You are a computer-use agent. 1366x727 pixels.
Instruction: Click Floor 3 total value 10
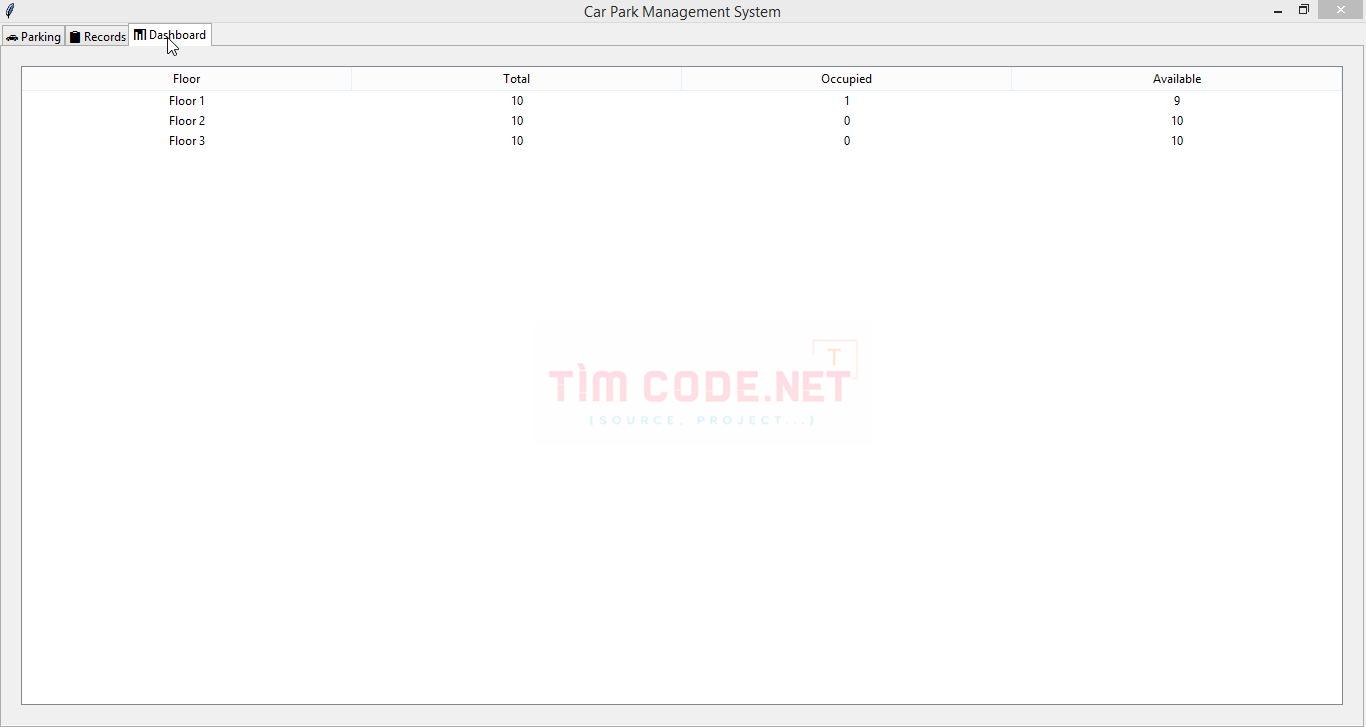pyautogui.click(x=517, y=141)
